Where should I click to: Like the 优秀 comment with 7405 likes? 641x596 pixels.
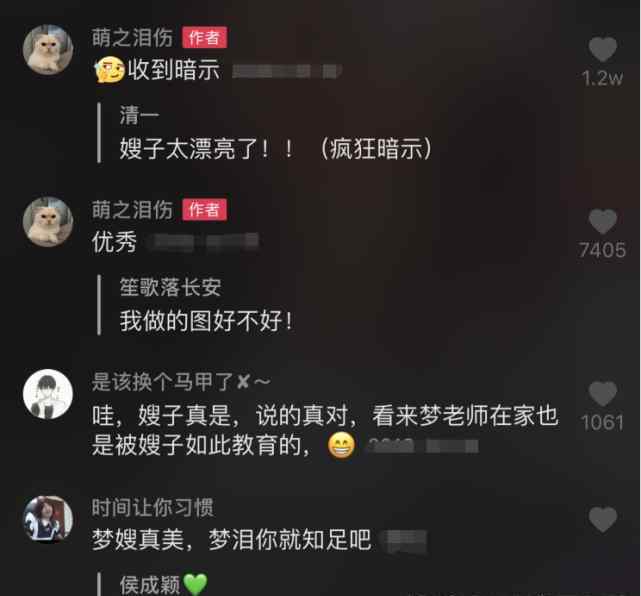[603, 222]
